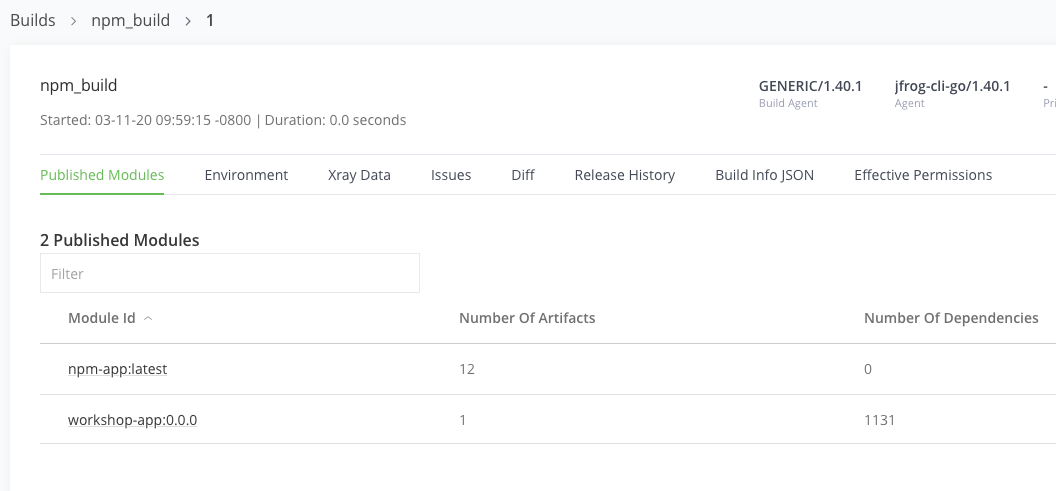Select artifact count 1 for workshop-app
Viewport: 1056px width, 491px height.
463,420
